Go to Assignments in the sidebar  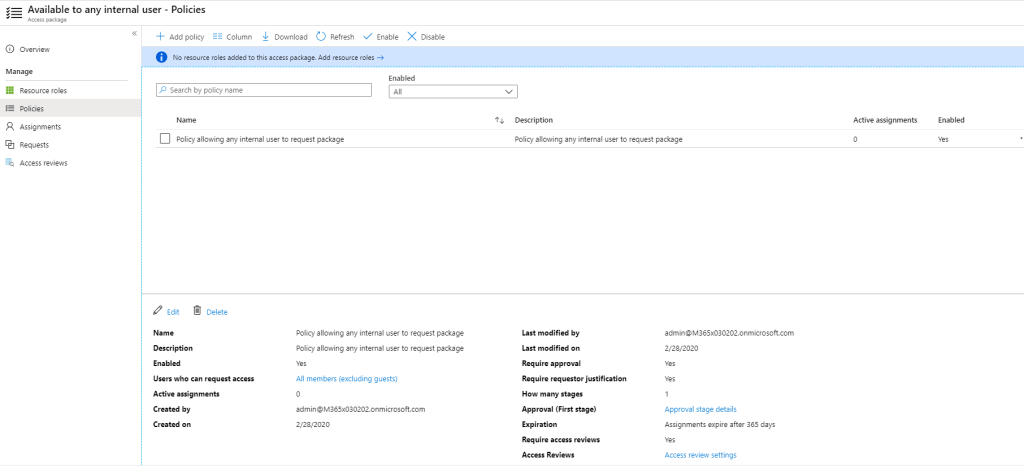40,127
